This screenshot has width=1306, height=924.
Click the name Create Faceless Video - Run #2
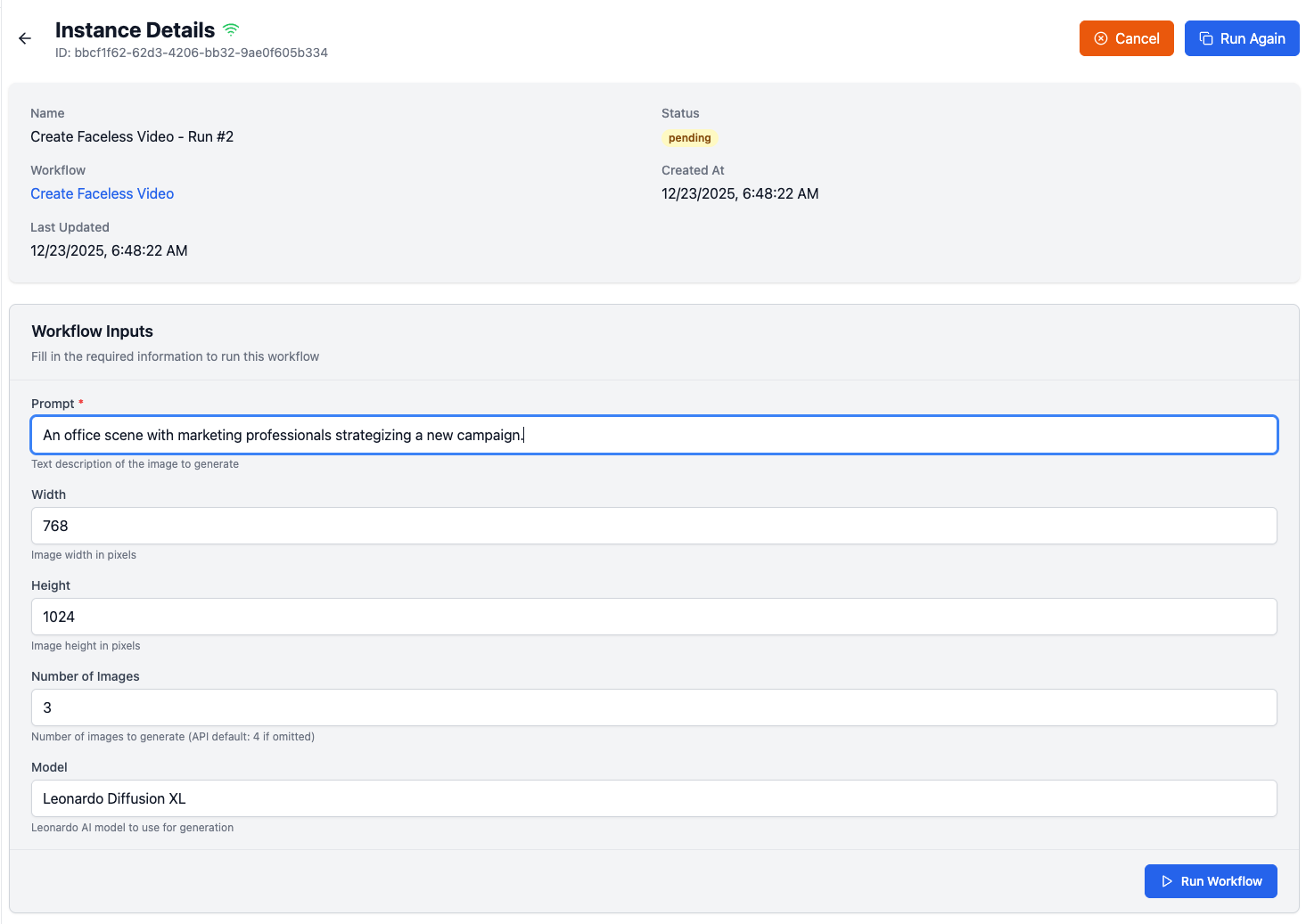pyautogui.click(x=131, y=136)
